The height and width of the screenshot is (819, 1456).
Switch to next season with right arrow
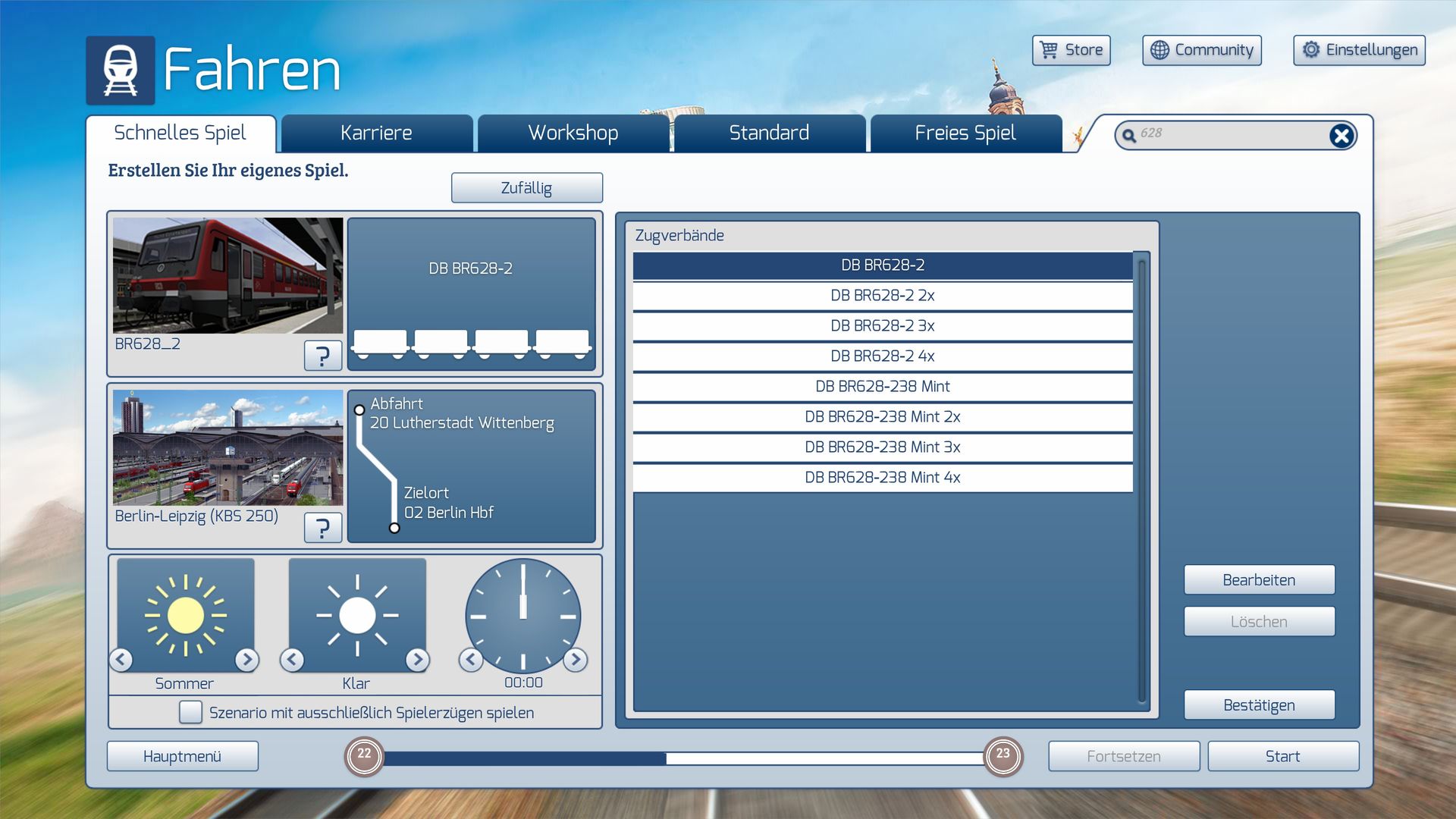(246, 660)
